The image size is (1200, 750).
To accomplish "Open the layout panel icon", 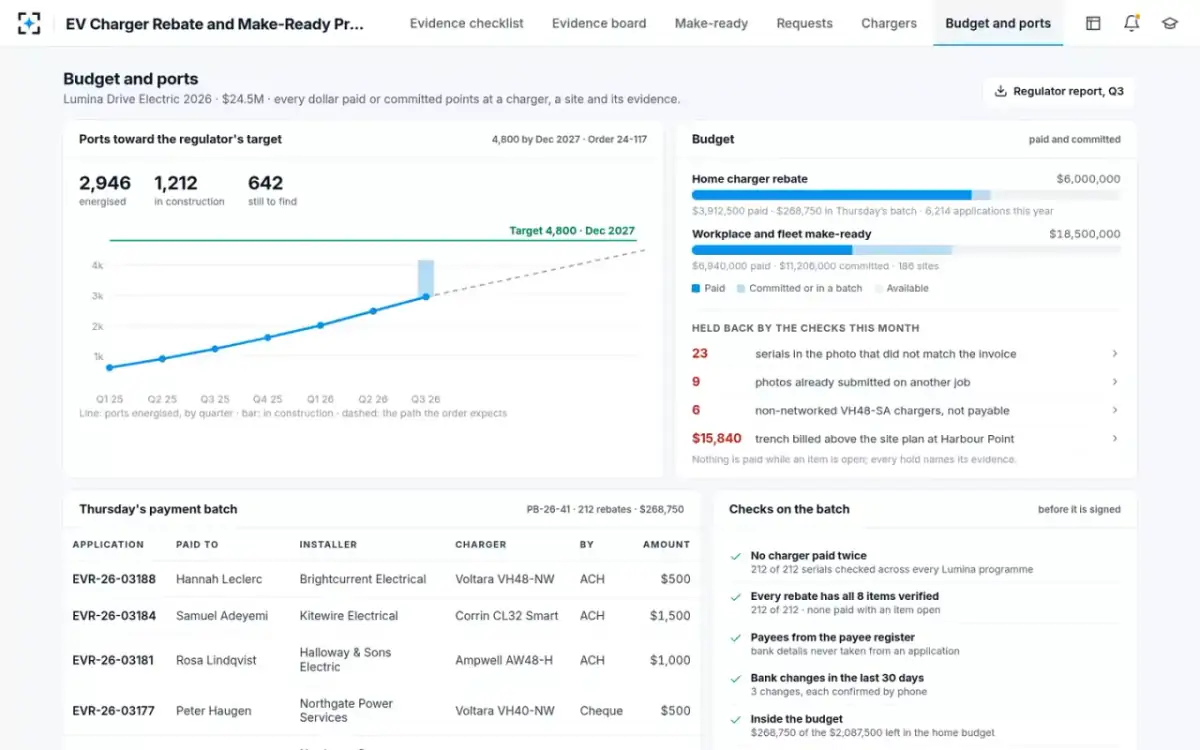I will click(1094, 23).
